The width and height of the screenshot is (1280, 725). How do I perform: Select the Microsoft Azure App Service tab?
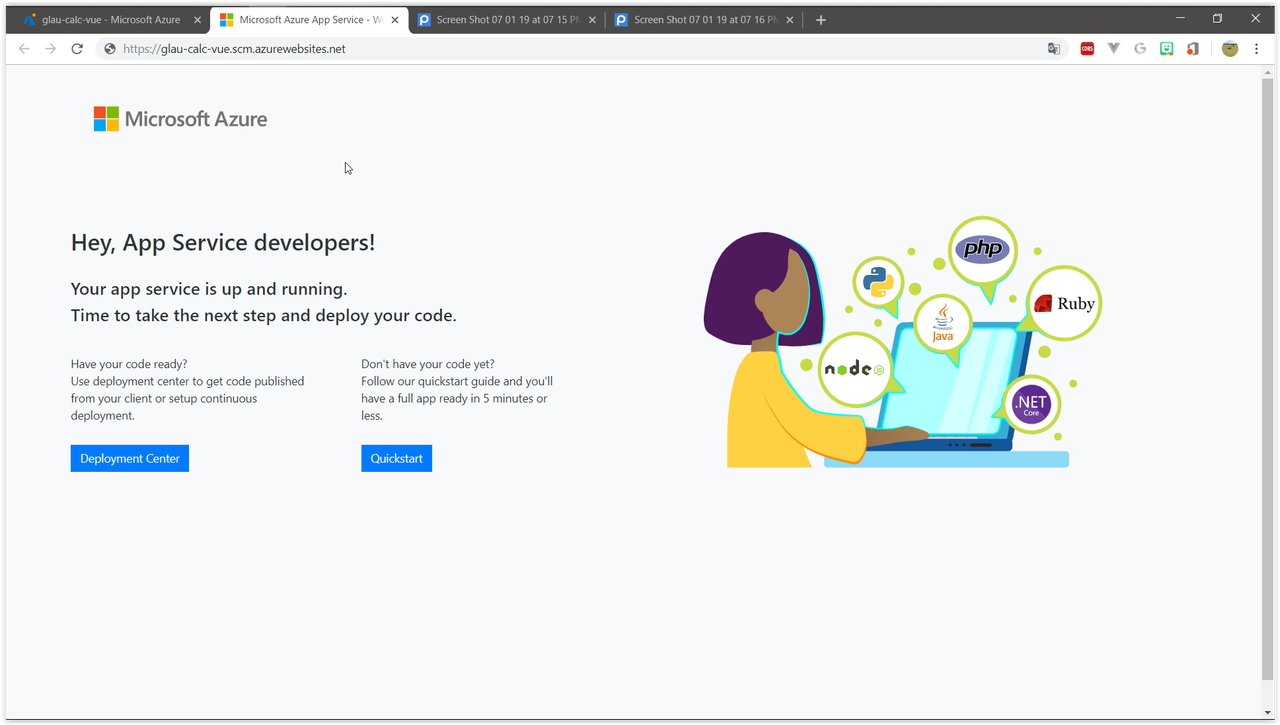pyautogui.click(x=308, y=20)
